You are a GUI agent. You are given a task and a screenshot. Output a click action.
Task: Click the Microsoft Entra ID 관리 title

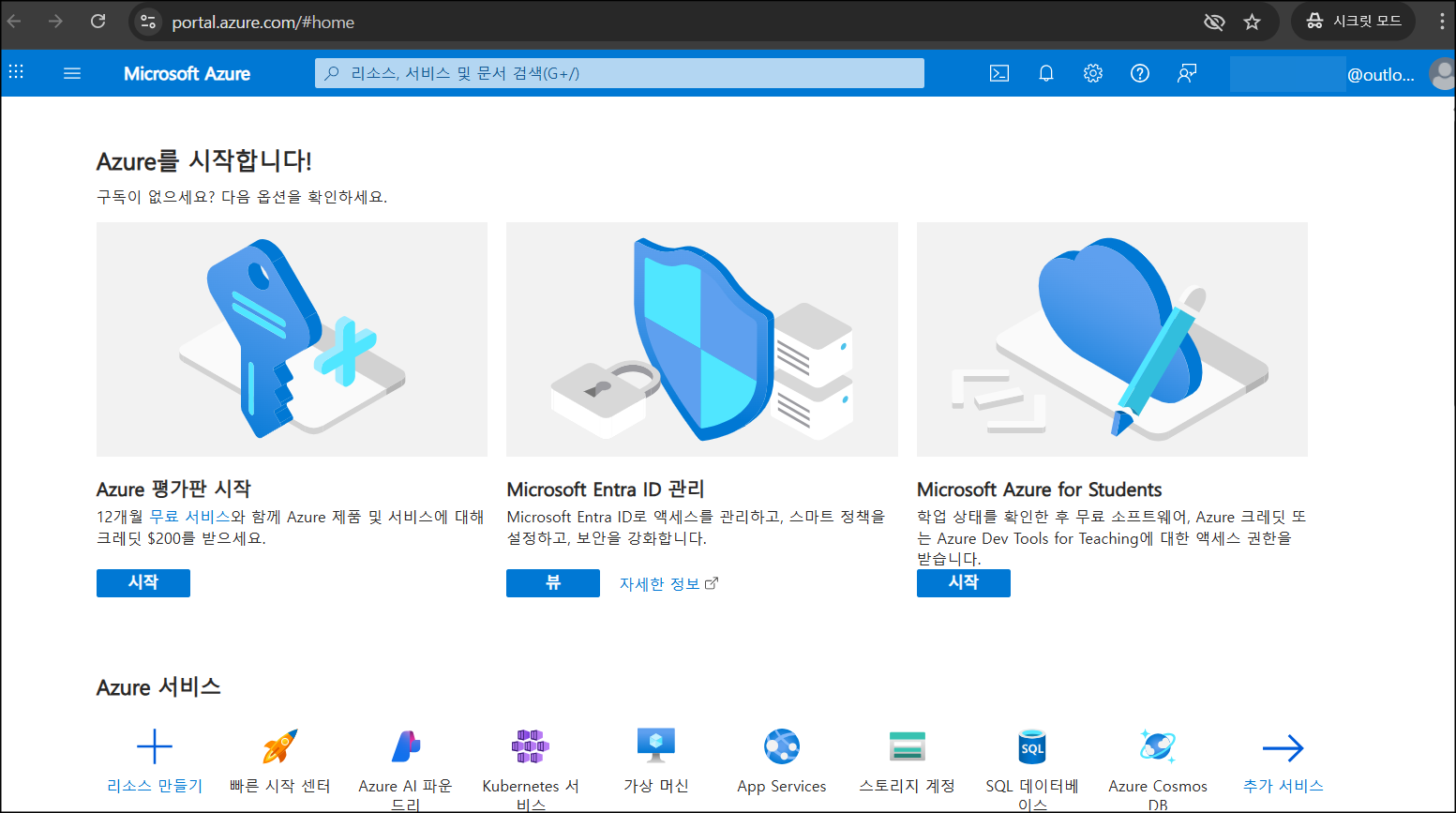coord(606,489)
